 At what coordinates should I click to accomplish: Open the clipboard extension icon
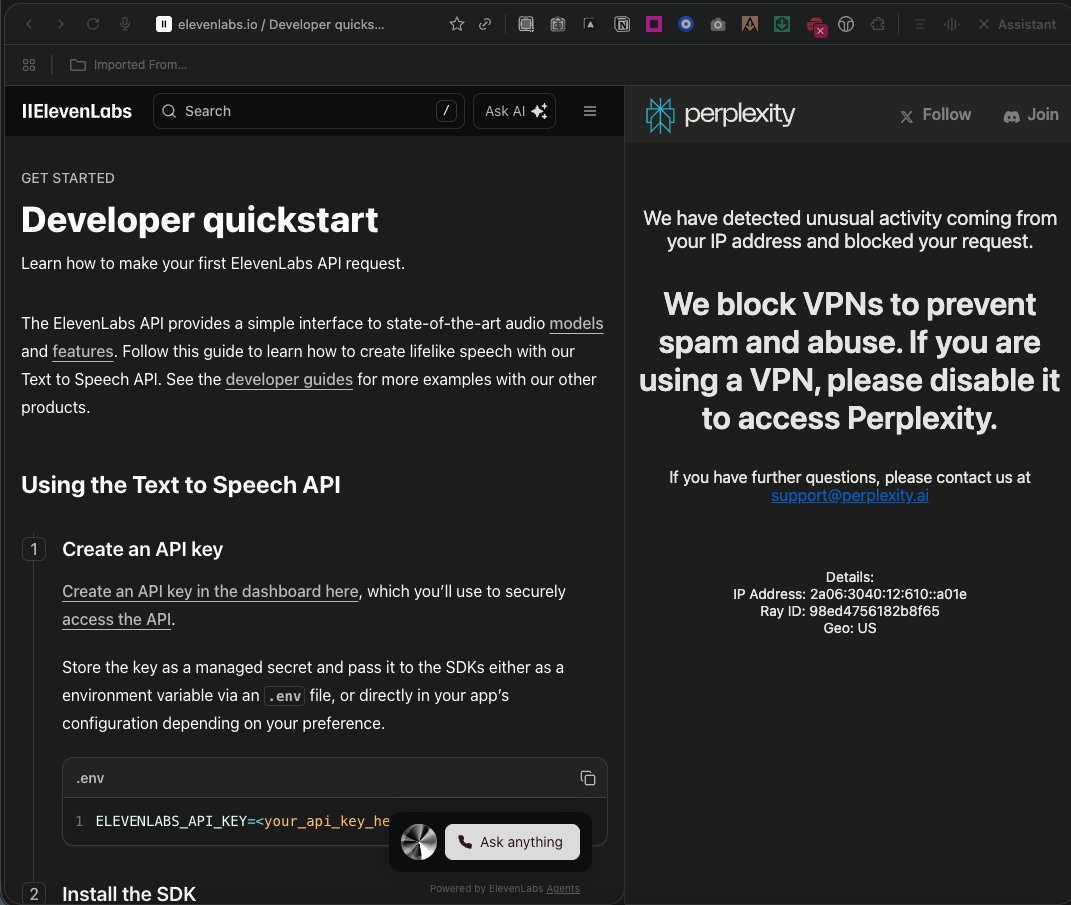click(x=558, y=25)
